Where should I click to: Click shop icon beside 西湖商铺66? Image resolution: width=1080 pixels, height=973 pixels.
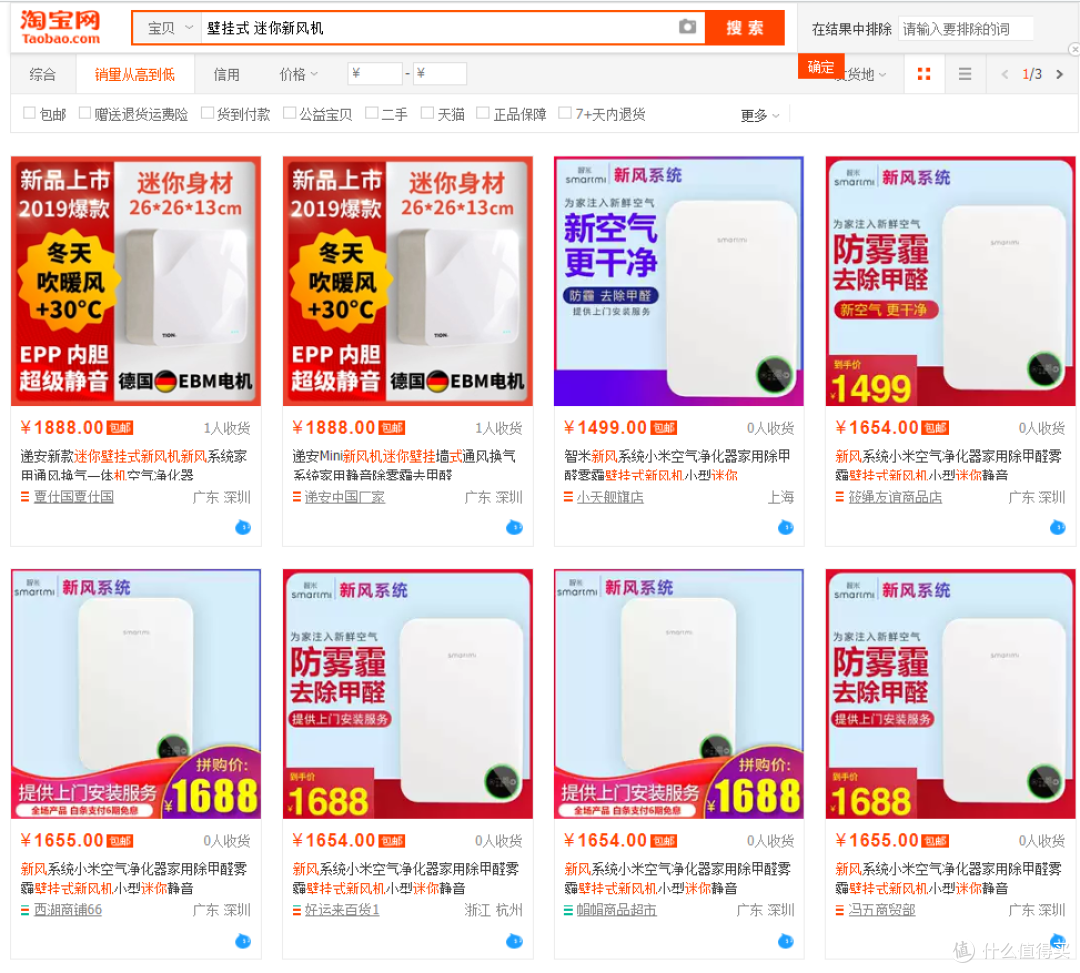coord(25,910)
